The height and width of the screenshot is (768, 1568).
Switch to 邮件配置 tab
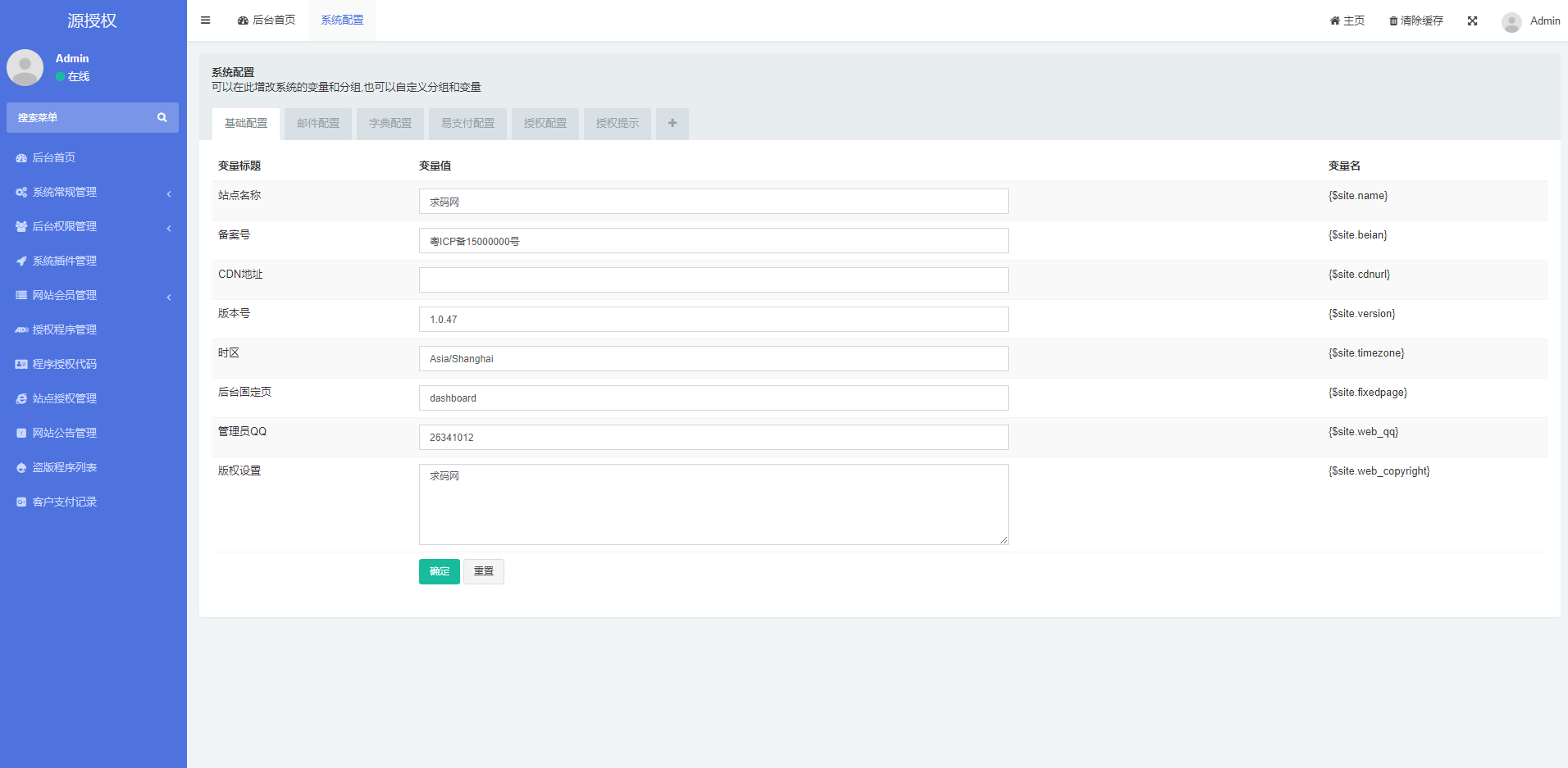(318, 124)
